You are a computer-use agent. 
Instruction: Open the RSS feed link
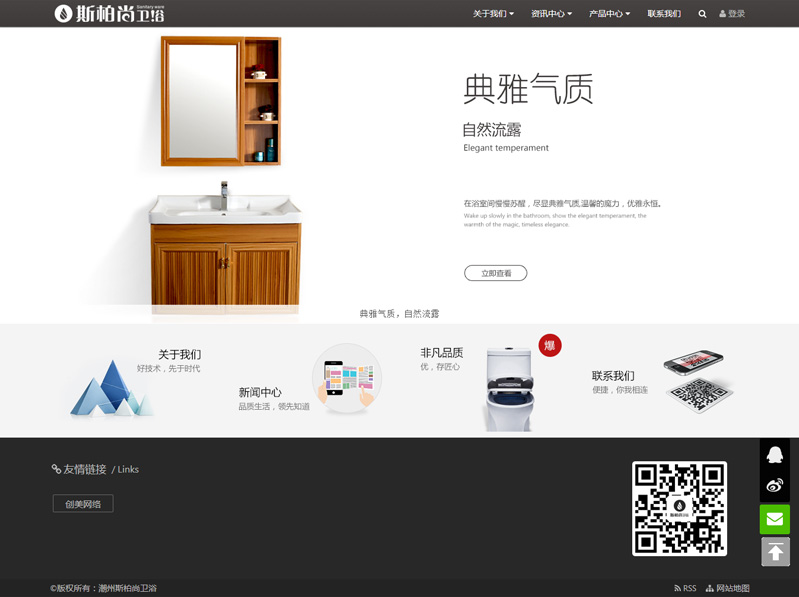pyautogui.click(x=685, y=588)
